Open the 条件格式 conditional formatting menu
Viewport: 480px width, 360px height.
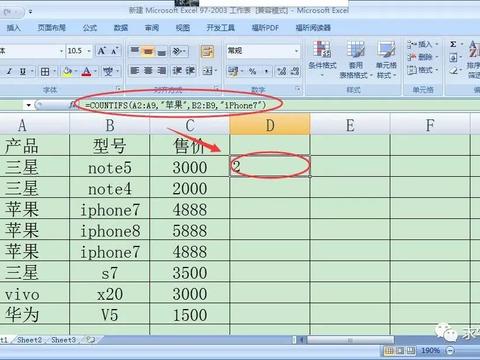[x=322, y=59]
